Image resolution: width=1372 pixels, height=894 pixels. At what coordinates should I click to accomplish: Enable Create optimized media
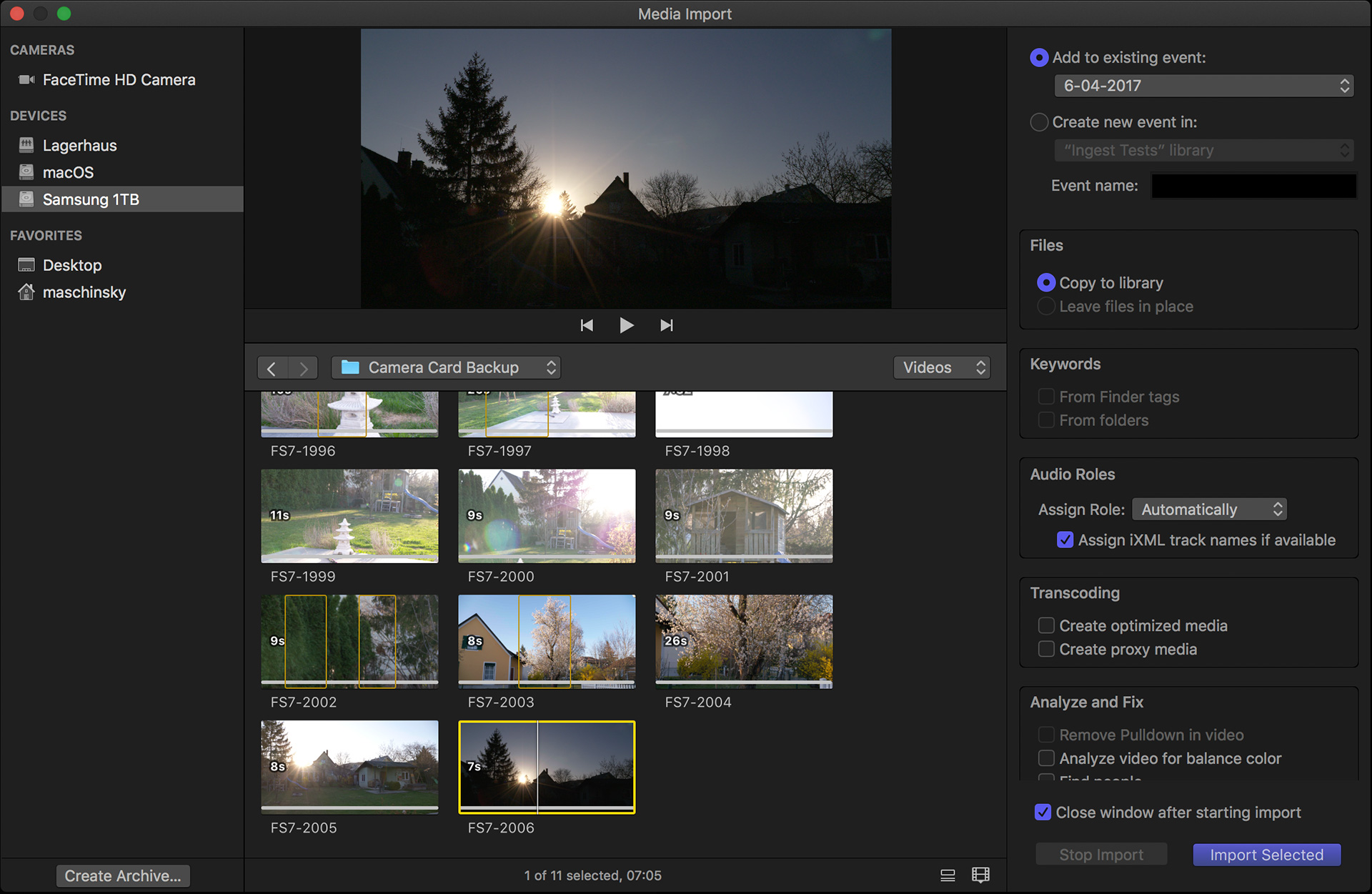pyautogui.click(x=1046, y=625)
